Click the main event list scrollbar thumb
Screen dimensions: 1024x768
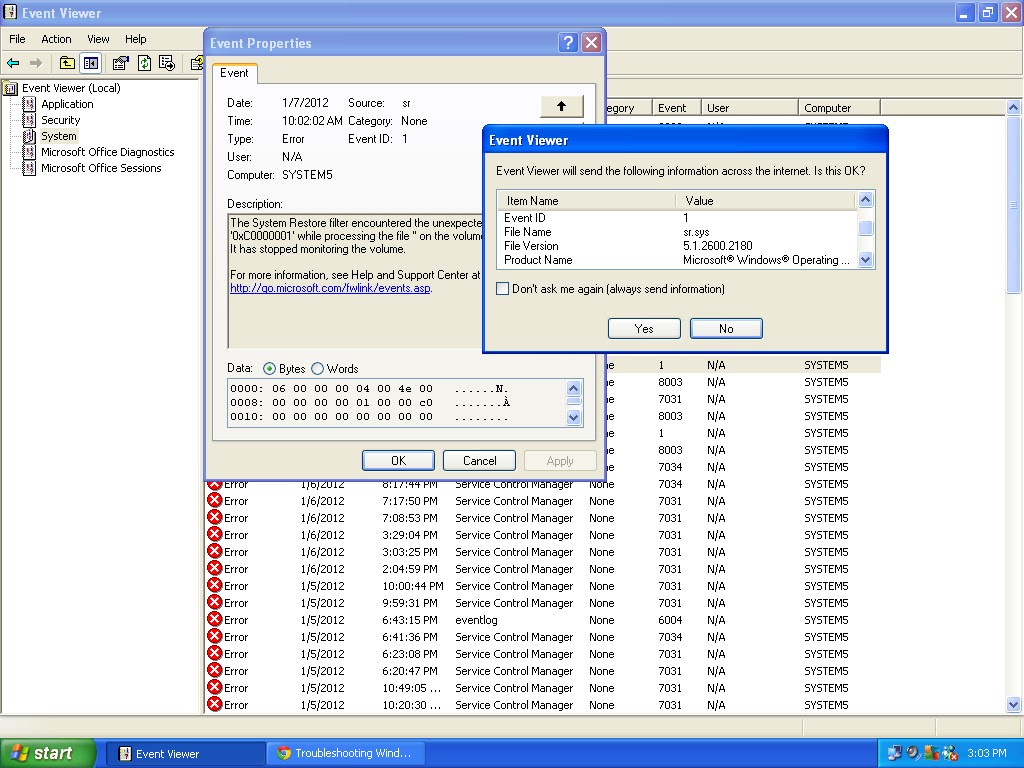click(x=1014, y=204)
